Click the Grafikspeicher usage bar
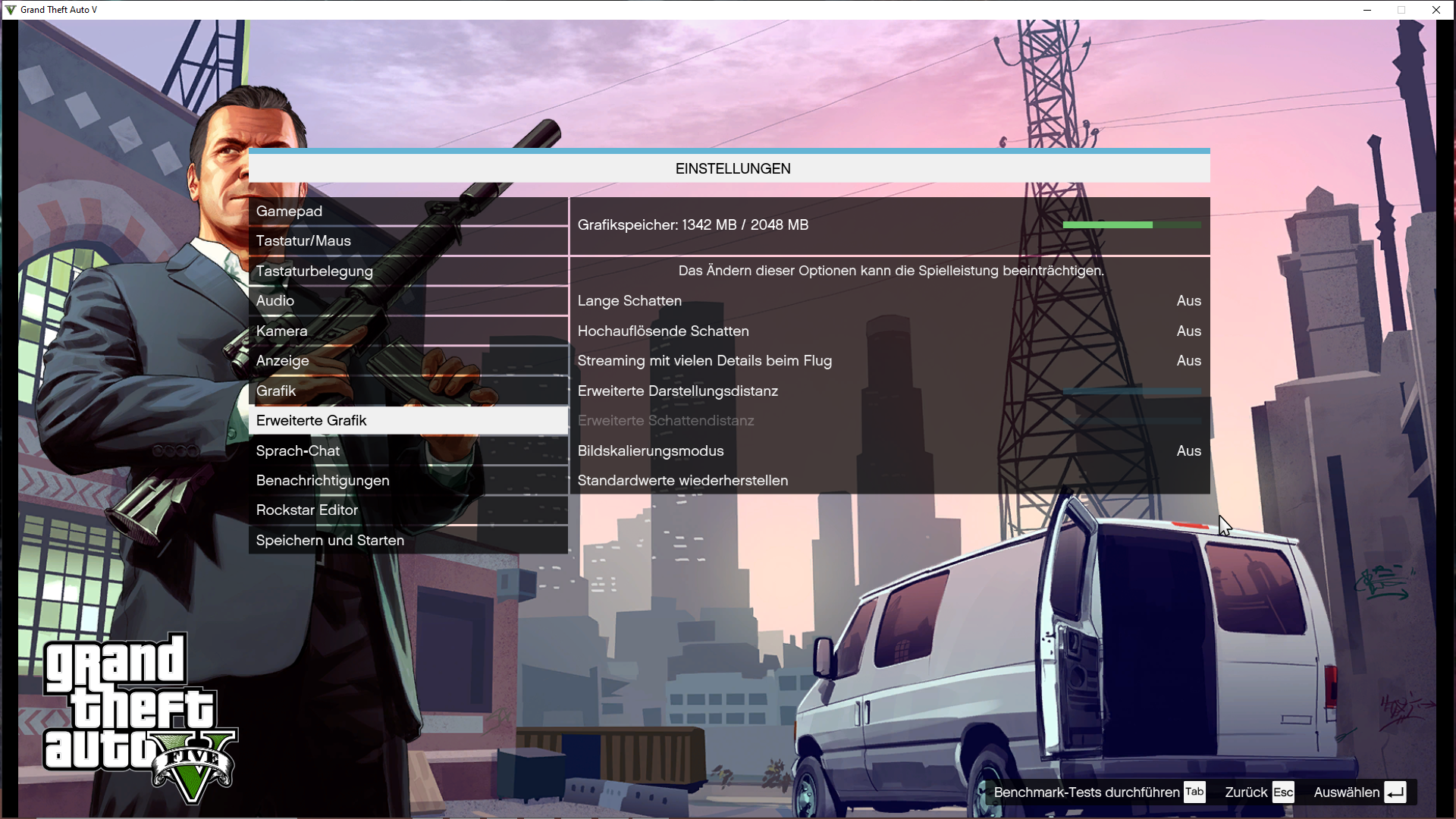Viewport: 1456px width, 819px height. tap(1131, 225)
